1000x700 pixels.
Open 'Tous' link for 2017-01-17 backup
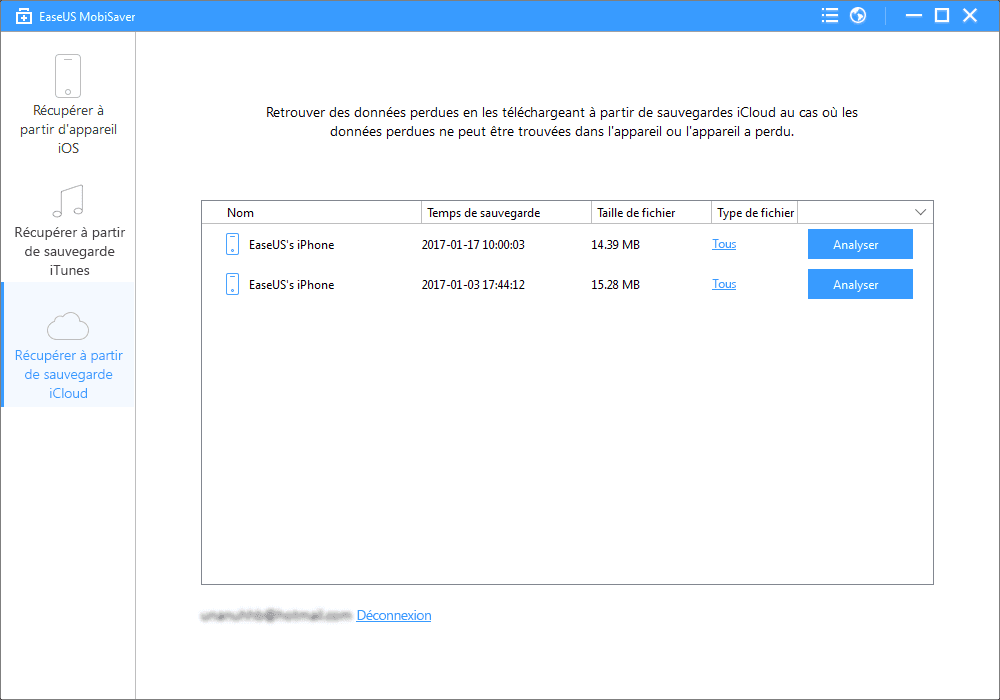[724, 244]
